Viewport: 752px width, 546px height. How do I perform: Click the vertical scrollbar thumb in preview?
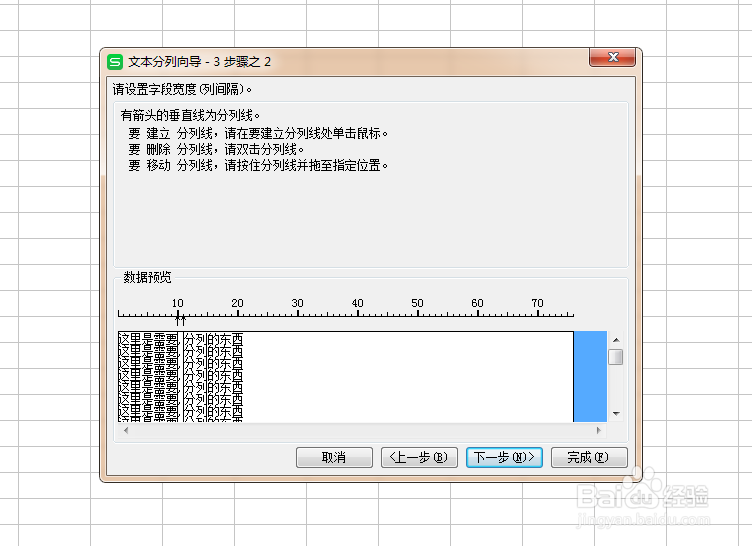tap(616, 357)
